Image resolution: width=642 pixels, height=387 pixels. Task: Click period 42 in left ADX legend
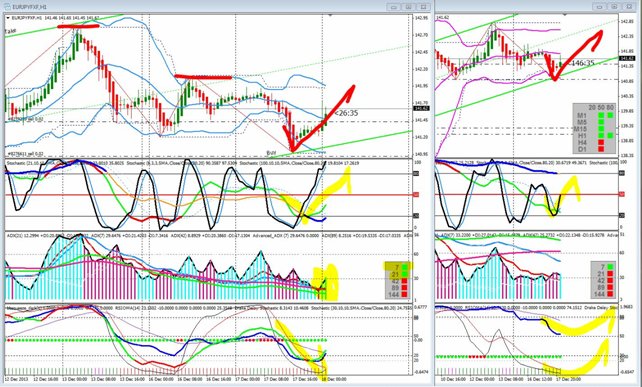pyautogui.click(x=396, y=281)
